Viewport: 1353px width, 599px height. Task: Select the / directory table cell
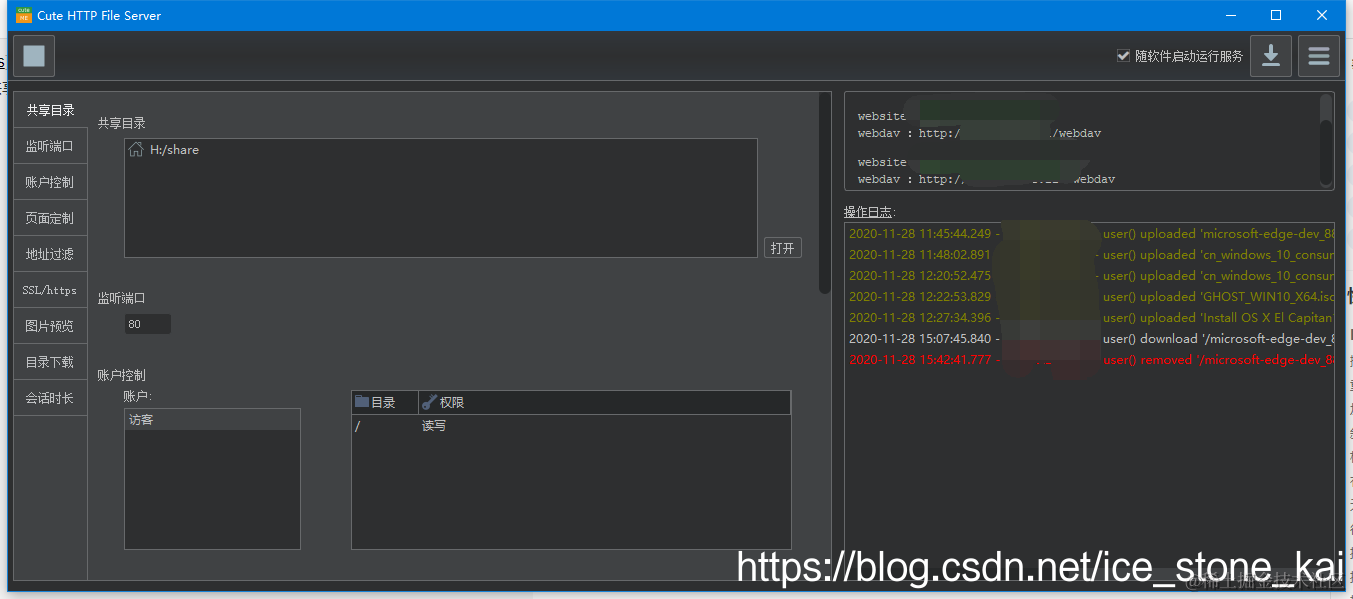coord(385,426)
